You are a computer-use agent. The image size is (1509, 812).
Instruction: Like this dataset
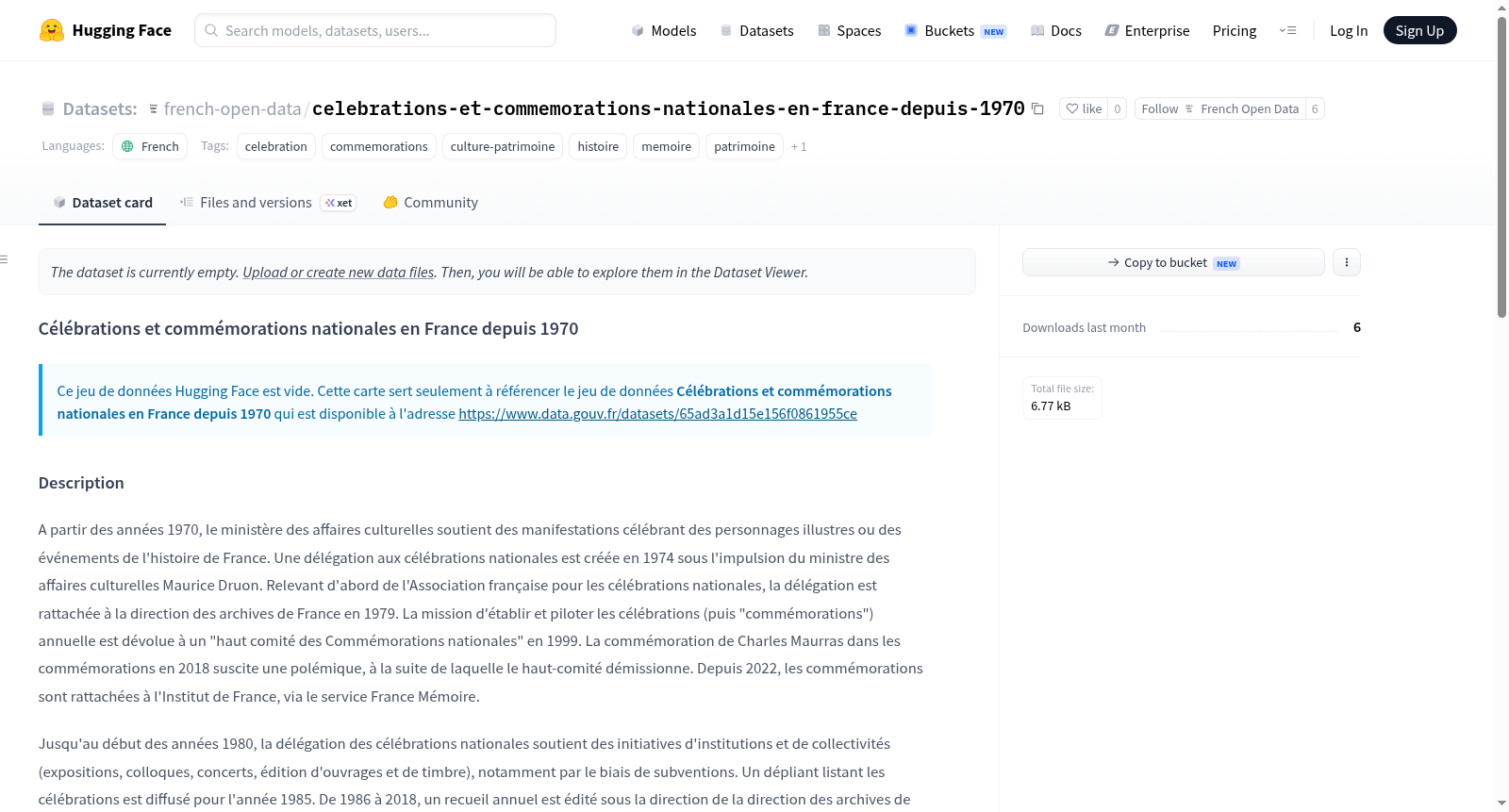coord(1084,108)
